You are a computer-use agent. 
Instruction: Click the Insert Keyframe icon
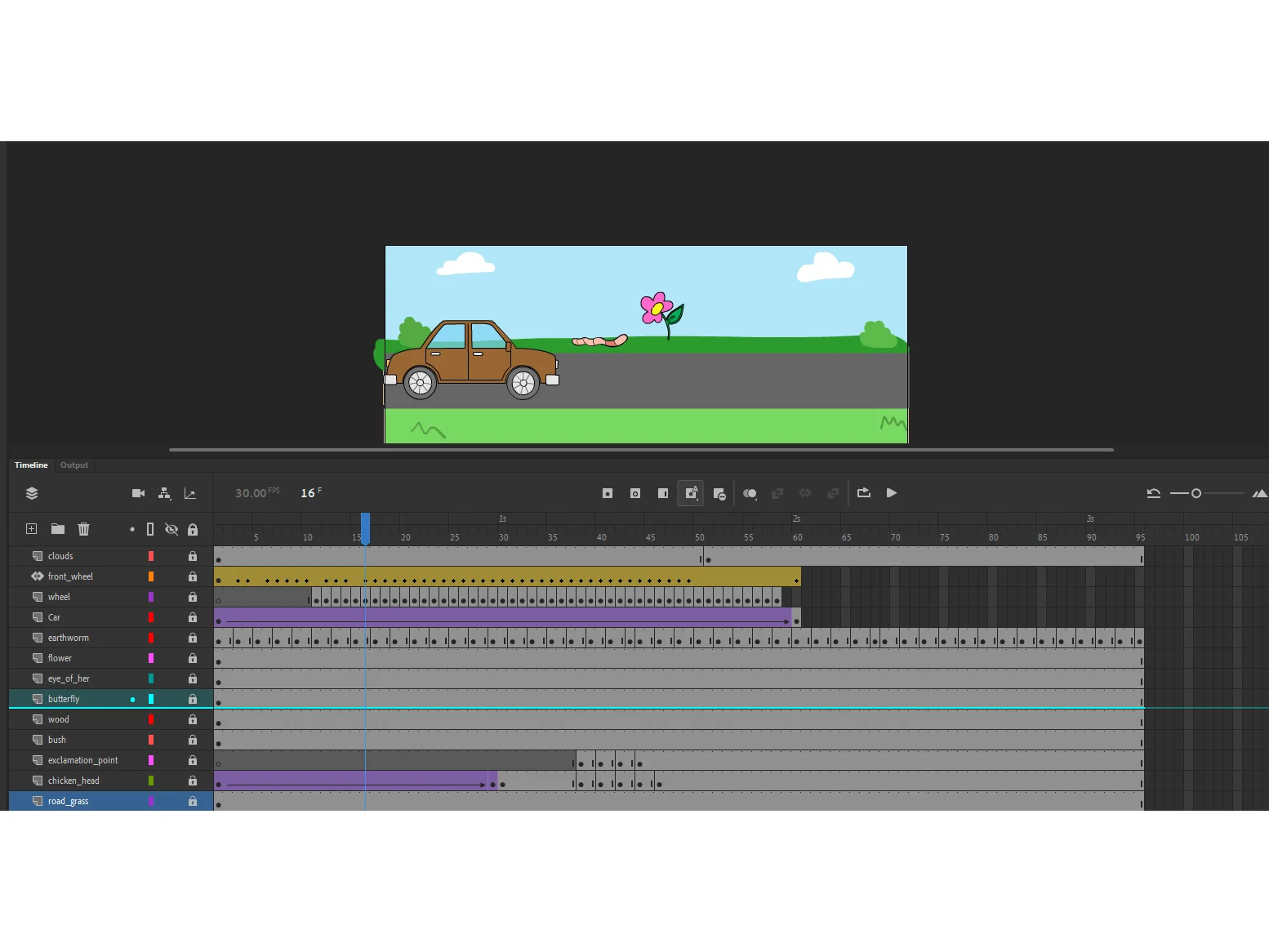608,493
